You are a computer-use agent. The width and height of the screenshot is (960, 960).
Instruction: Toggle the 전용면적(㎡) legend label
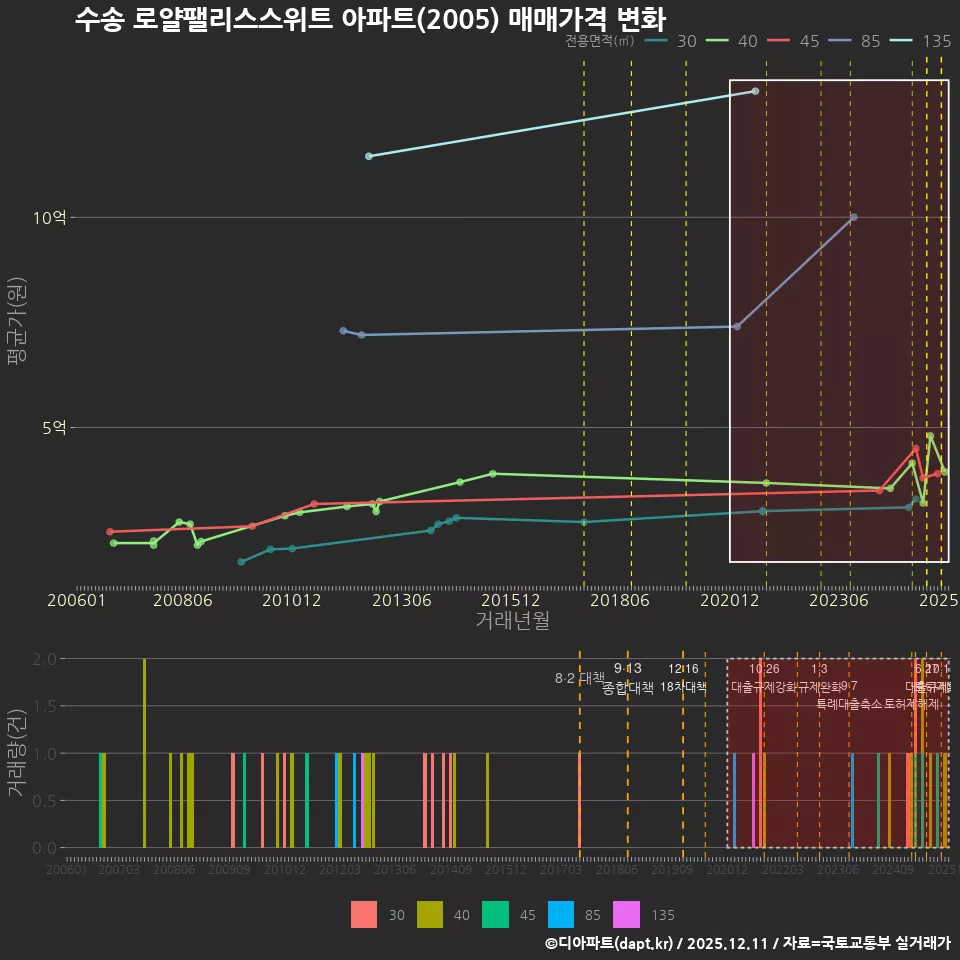(600, 42)
